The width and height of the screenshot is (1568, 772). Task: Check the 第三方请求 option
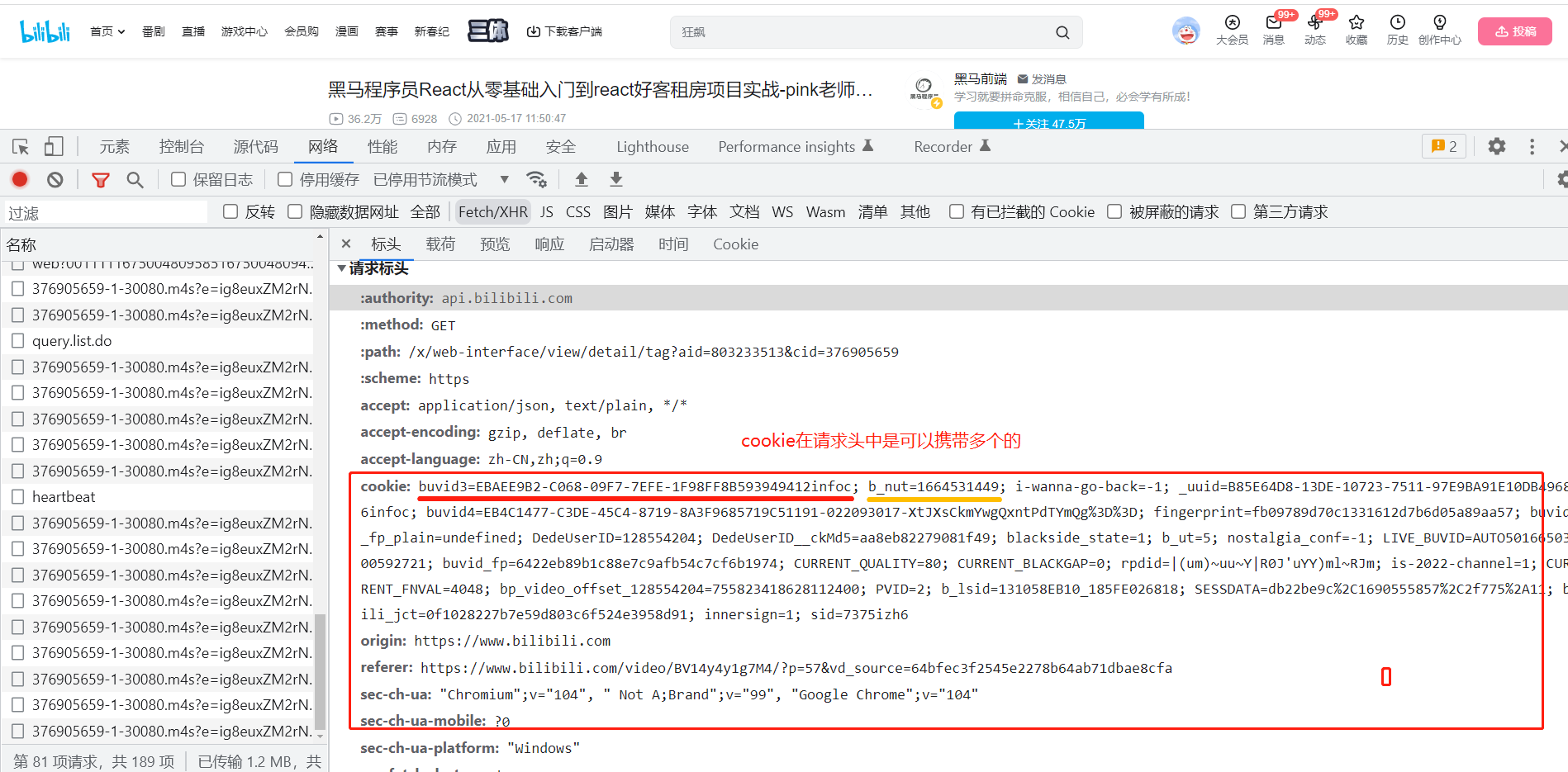tap(1238, 211)
